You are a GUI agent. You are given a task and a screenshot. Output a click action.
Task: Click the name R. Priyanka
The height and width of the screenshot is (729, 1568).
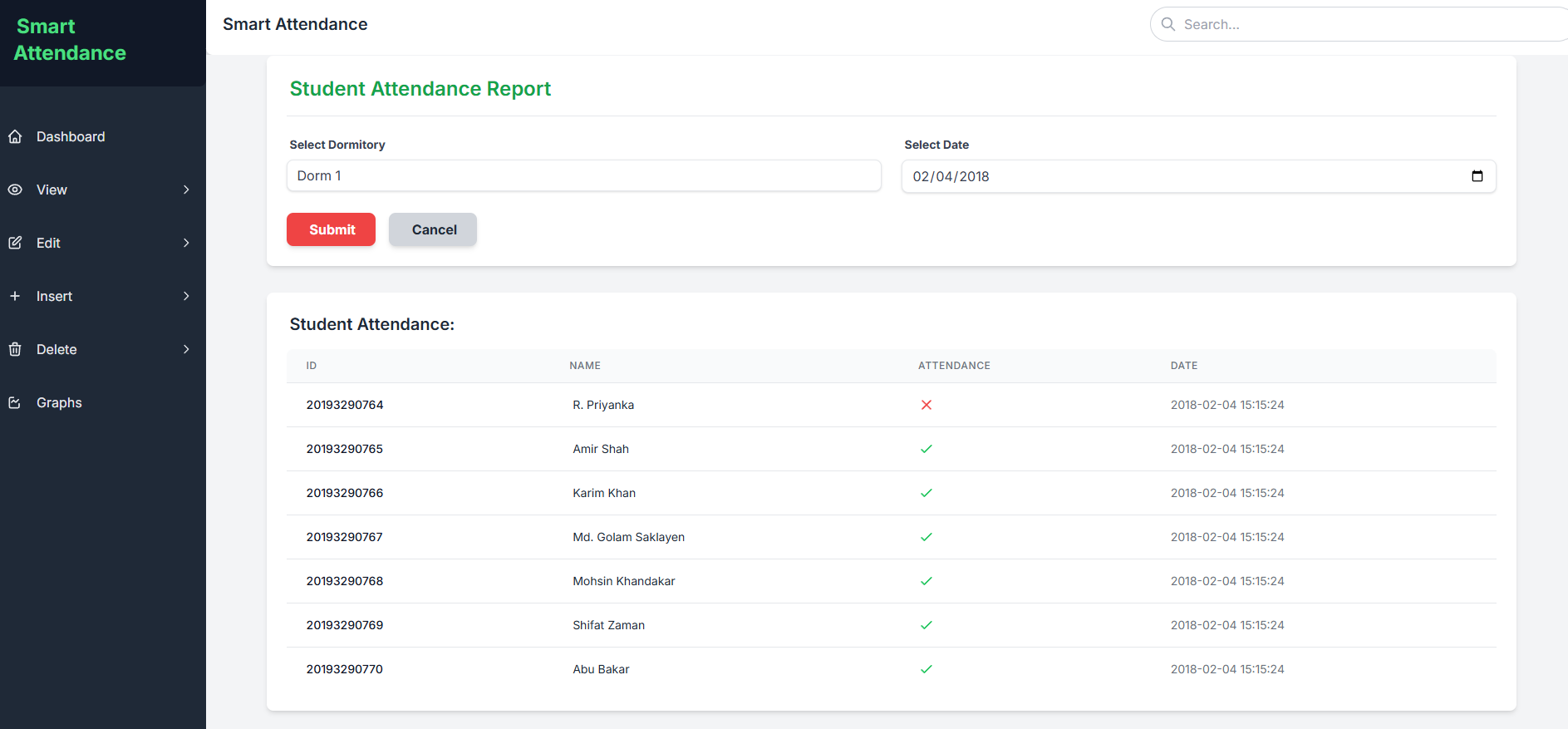tap(603, 405)
